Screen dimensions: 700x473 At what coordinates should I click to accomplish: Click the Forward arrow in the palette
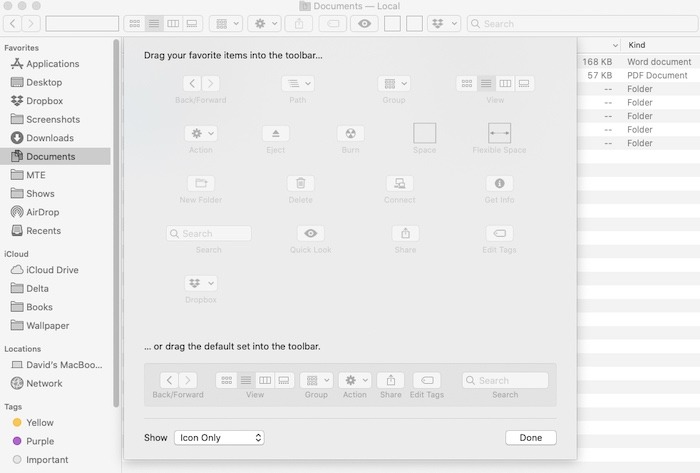click(x=210, y=83)
